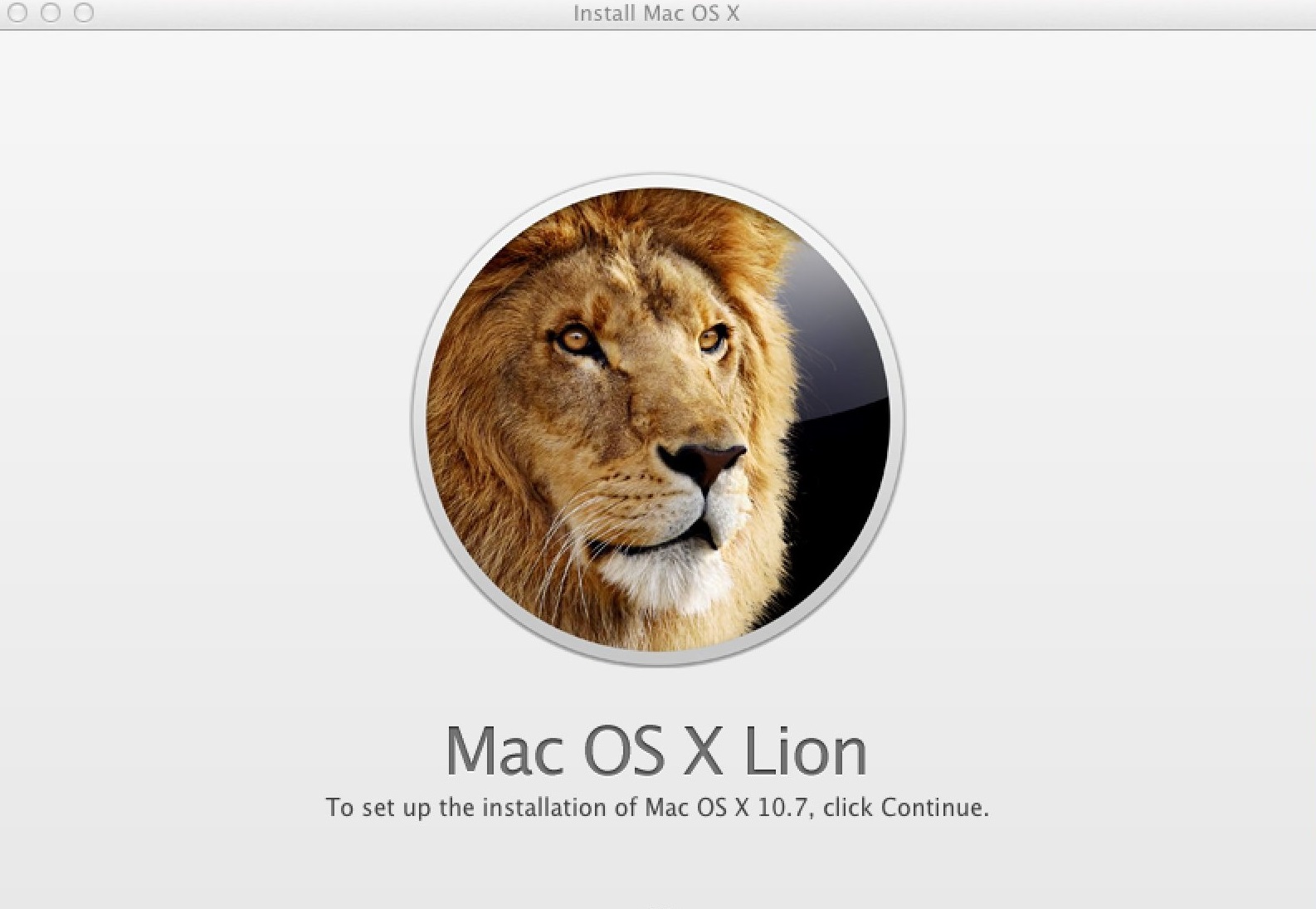Viewport: 1316px width, 909px height.
Task: Click the 'Install Mac OS X' window title
Action: coord(656,13)
